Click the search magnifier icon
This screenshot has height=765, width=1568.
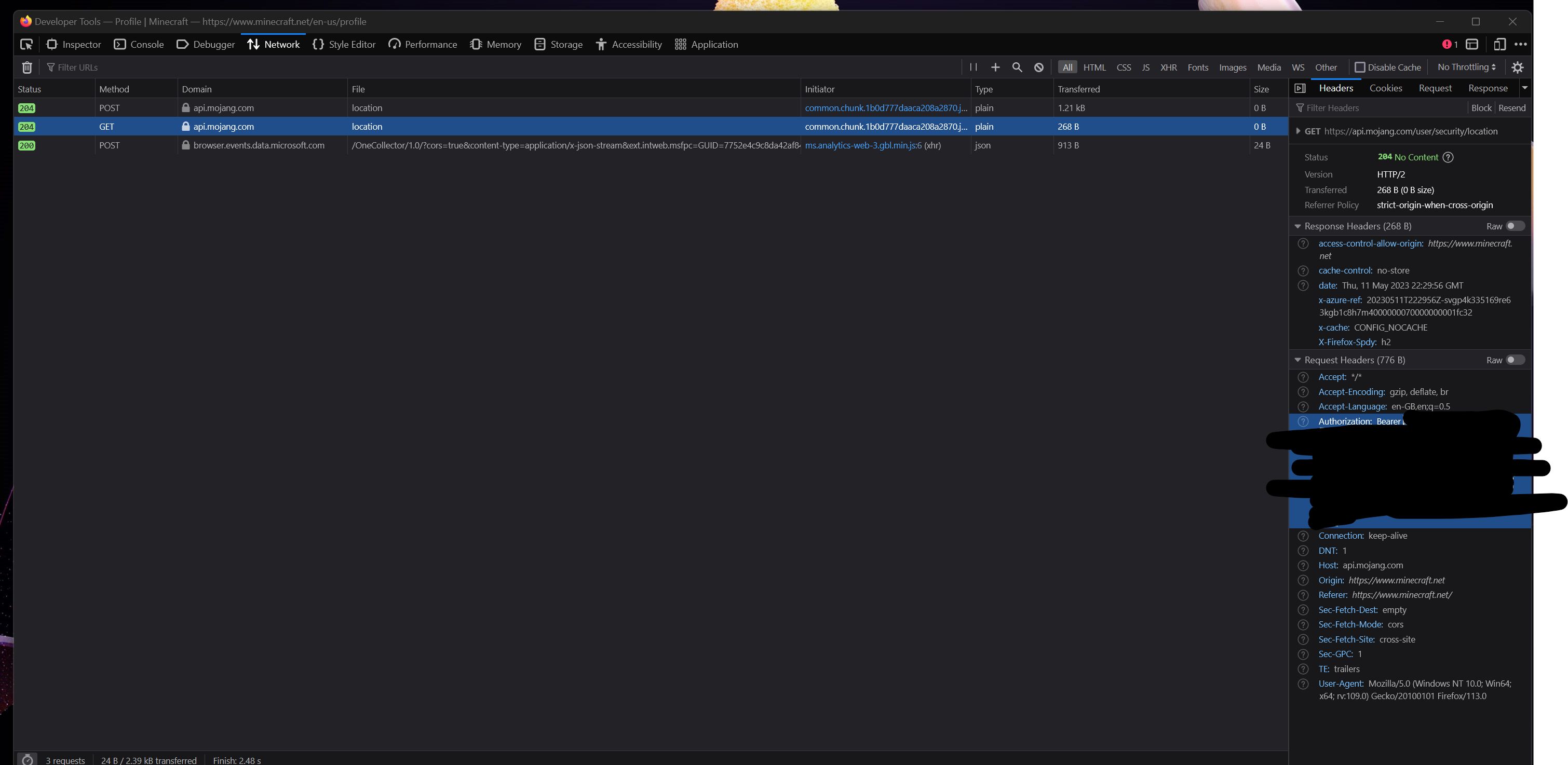click(x=1017, y=67)
